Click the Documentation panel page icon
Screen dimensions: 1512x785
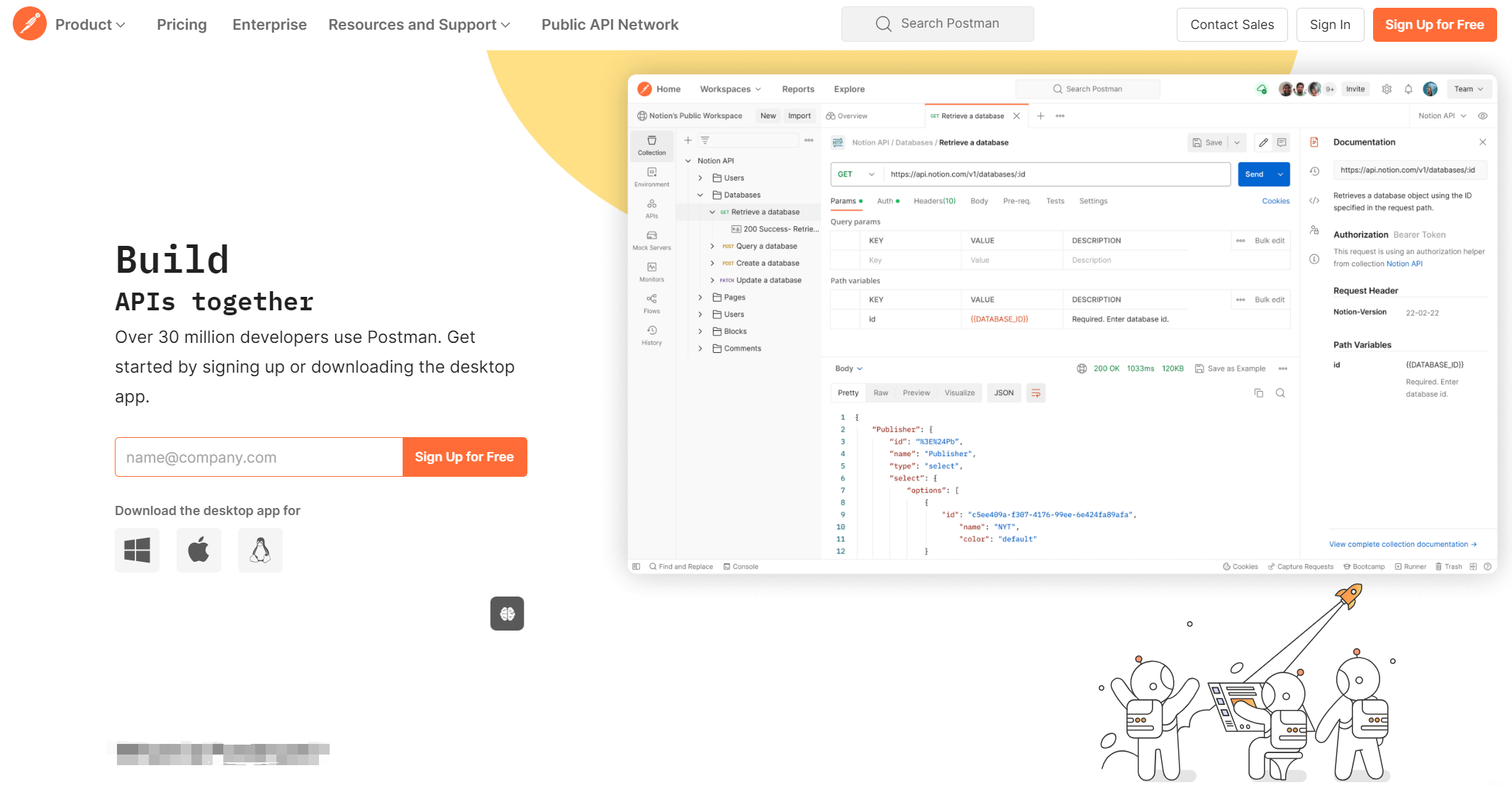pyautogui.click(x=1314, y=142)
